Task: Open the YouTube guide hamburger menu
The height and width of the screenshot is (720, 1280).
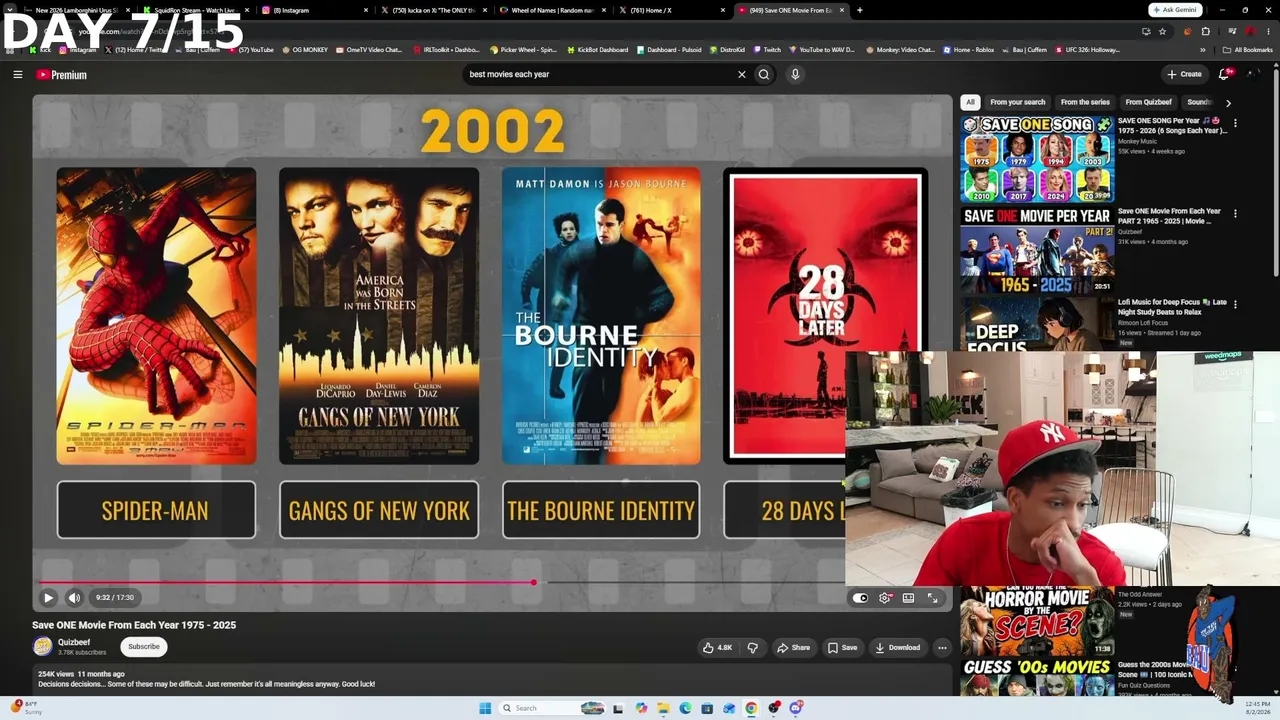Action: click(x=17, y=74)
